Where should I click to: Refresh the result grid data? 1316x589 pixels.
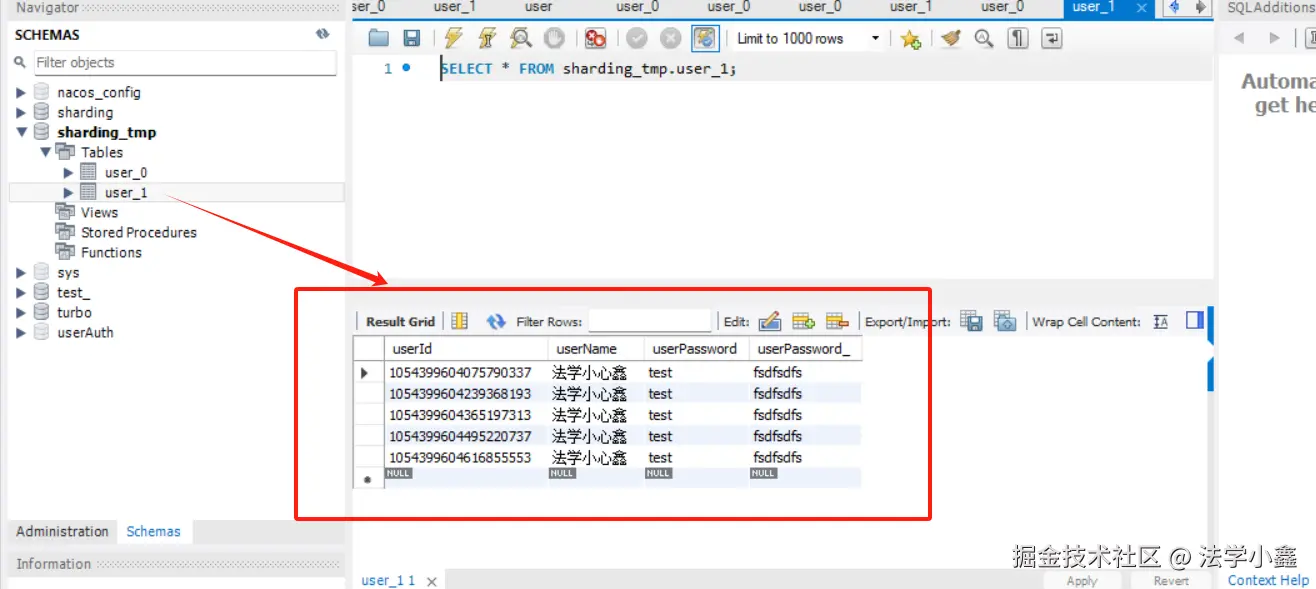[x=496, y=321]
